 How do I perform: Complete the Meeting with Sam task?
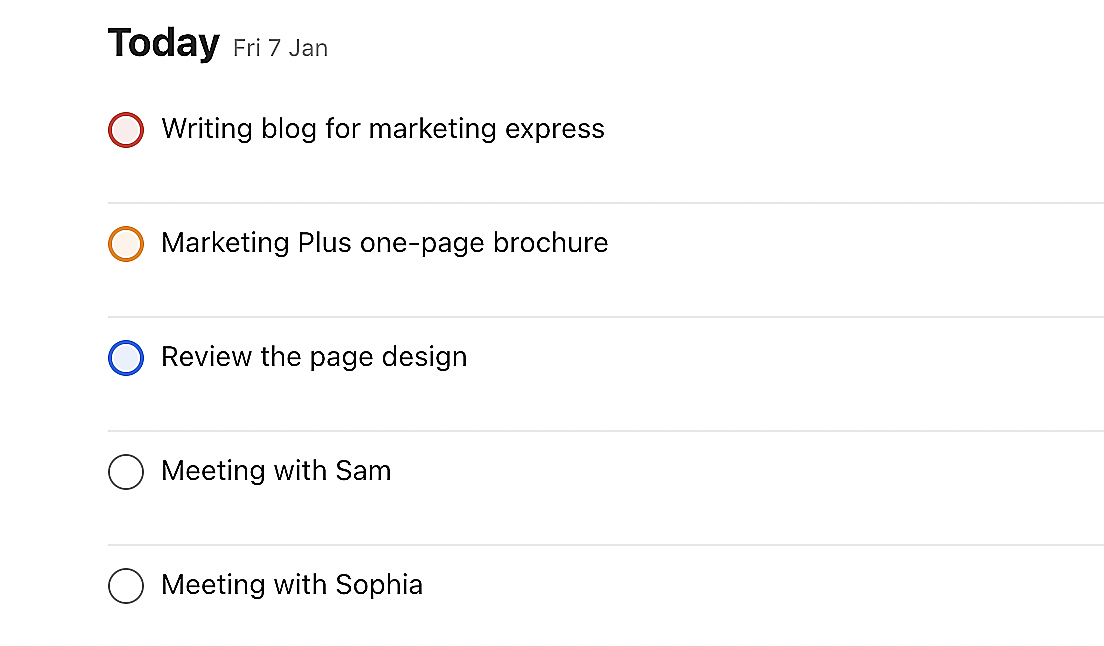126,472
